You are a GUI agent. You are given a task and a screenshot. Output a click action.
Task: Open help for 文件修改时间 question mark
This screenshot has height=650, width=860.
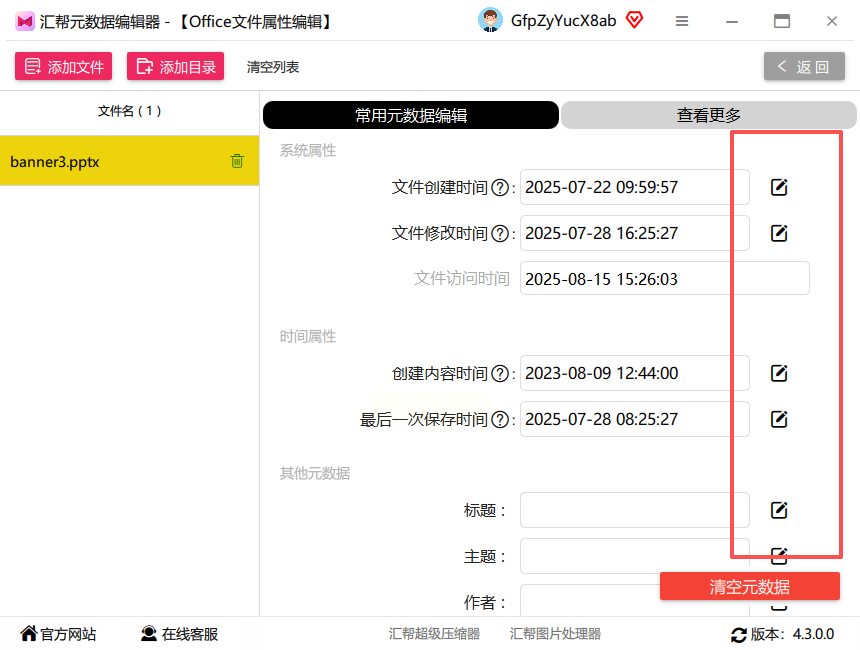tap(500, 234)
